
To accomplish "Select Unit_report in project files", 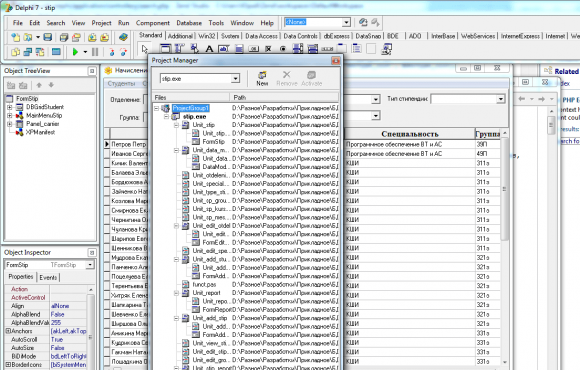I will (206, 293).
